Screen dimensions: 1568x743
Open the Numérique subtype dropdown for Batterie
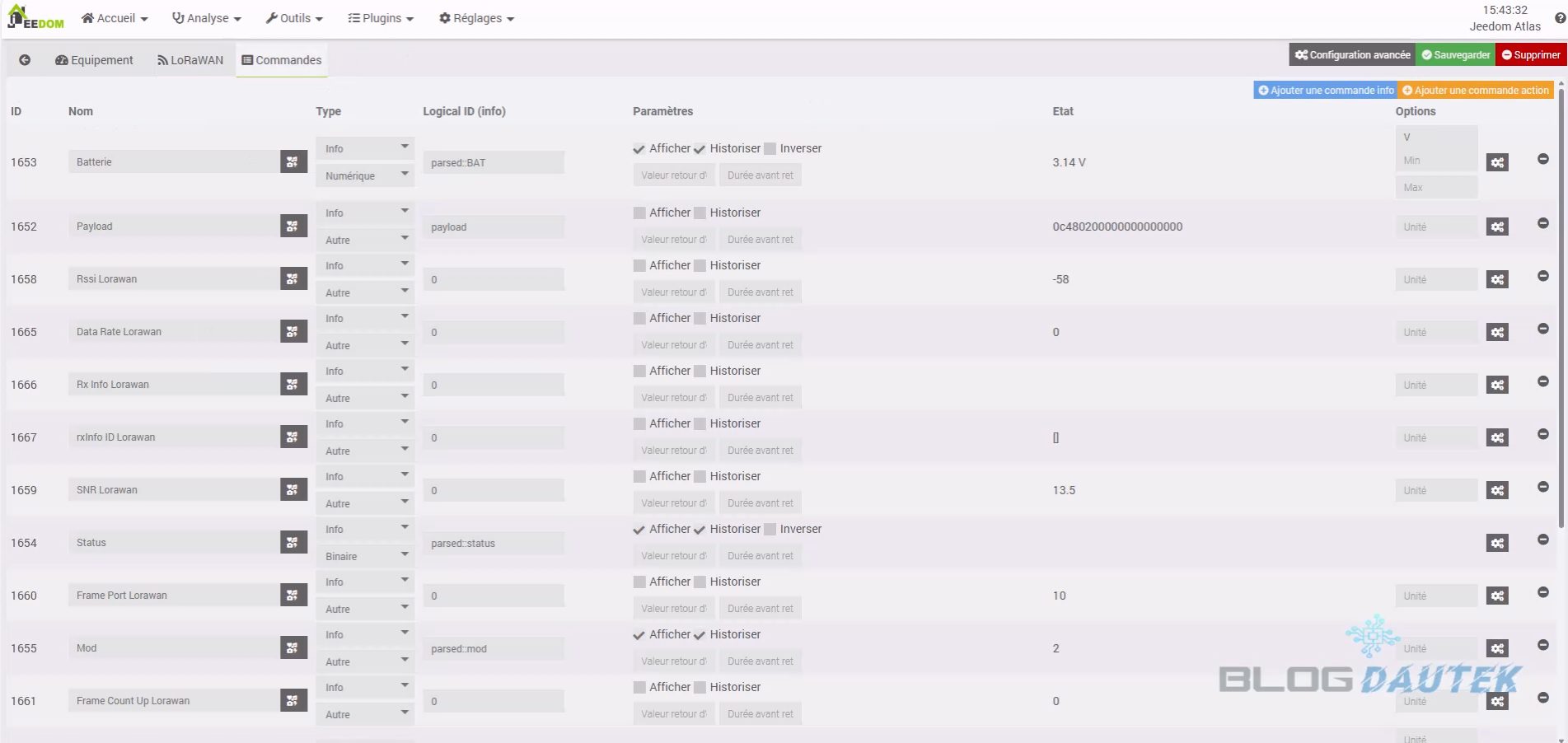pos(364,175)
